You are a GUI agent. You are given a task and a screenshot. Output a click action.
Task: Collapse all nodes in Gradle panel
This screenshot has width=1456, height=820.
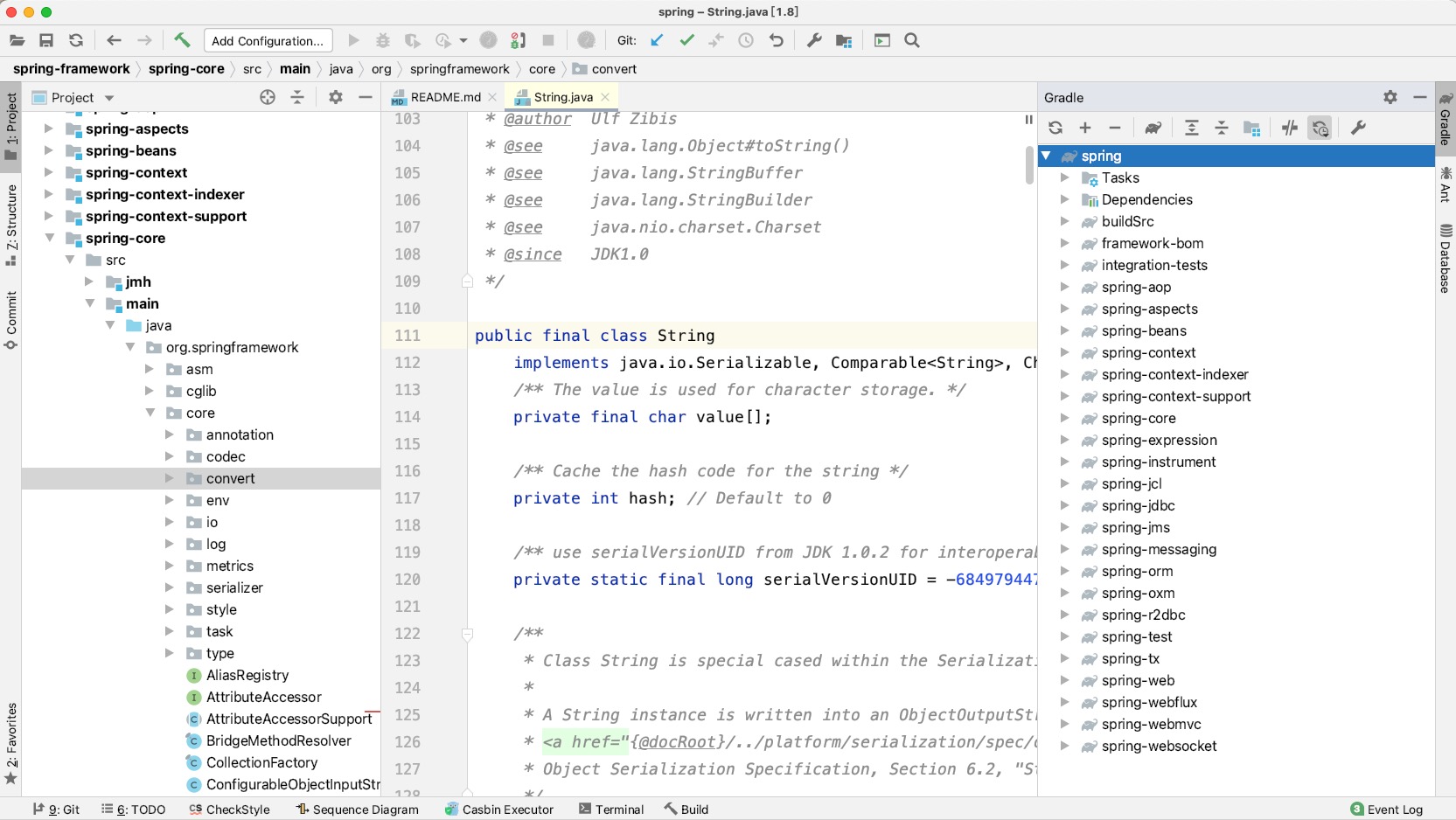pyautogui.click(x=1222, y=128)
